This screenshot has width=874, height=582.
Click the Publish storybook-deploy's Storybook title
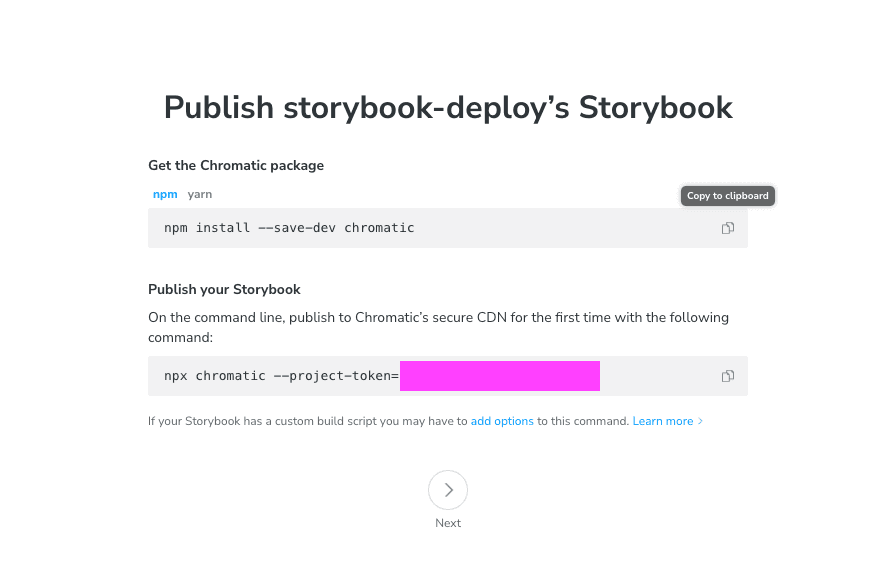coord(448,107)
